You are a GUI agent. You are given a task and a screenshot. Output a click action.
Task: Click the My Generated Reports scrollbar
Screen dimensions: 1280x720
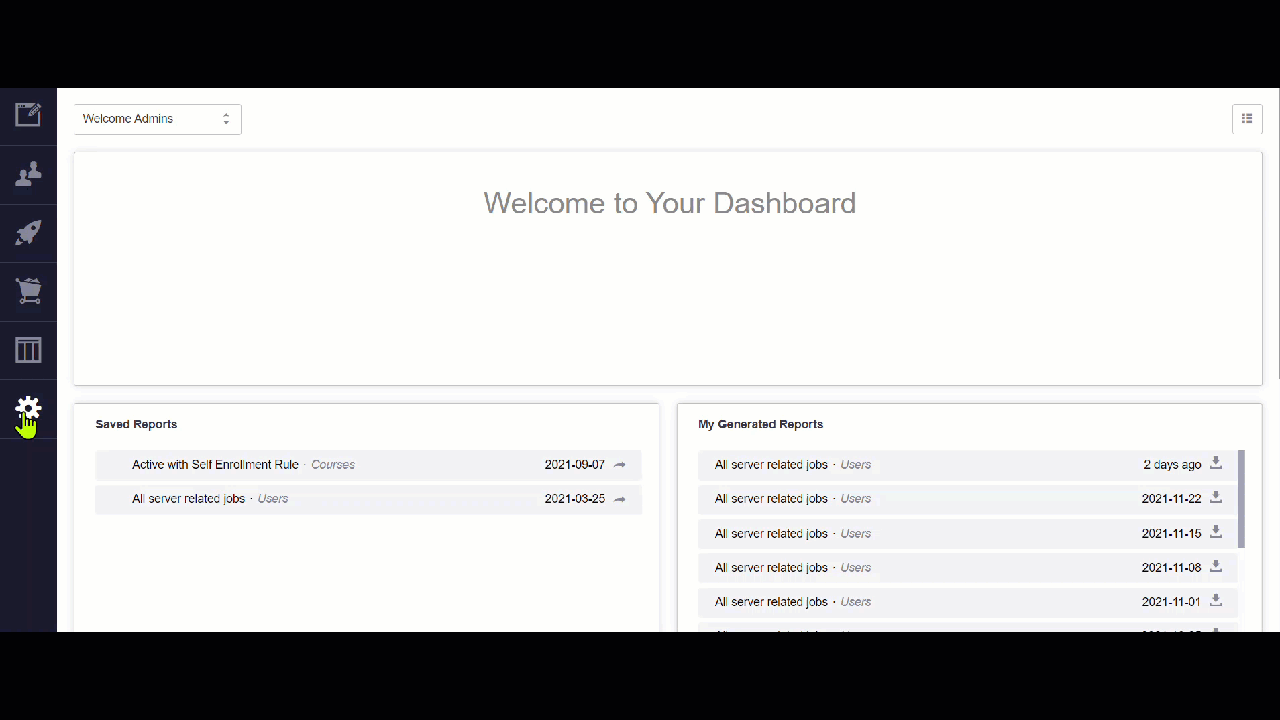pos(1241,499)
